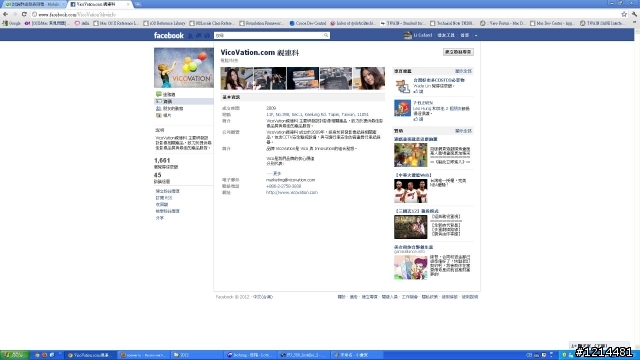Open the Chrome wrench settings menu

pyautogui.click(x=634, y=14)
